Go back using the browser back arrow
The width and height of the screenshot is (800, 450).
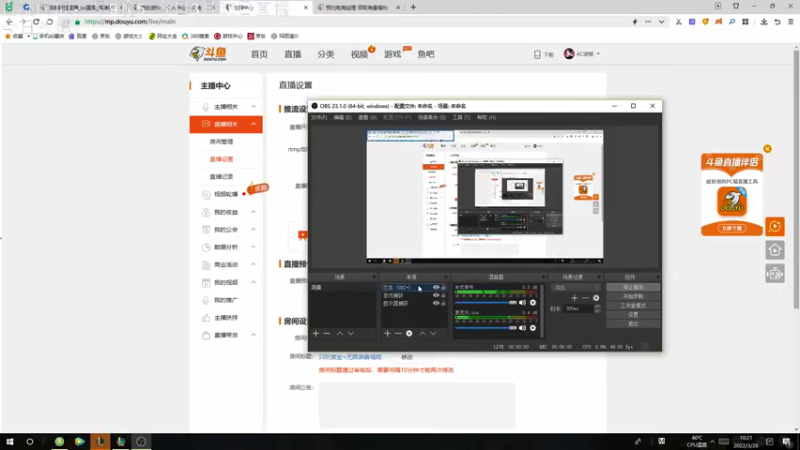[x=9, y=22]
